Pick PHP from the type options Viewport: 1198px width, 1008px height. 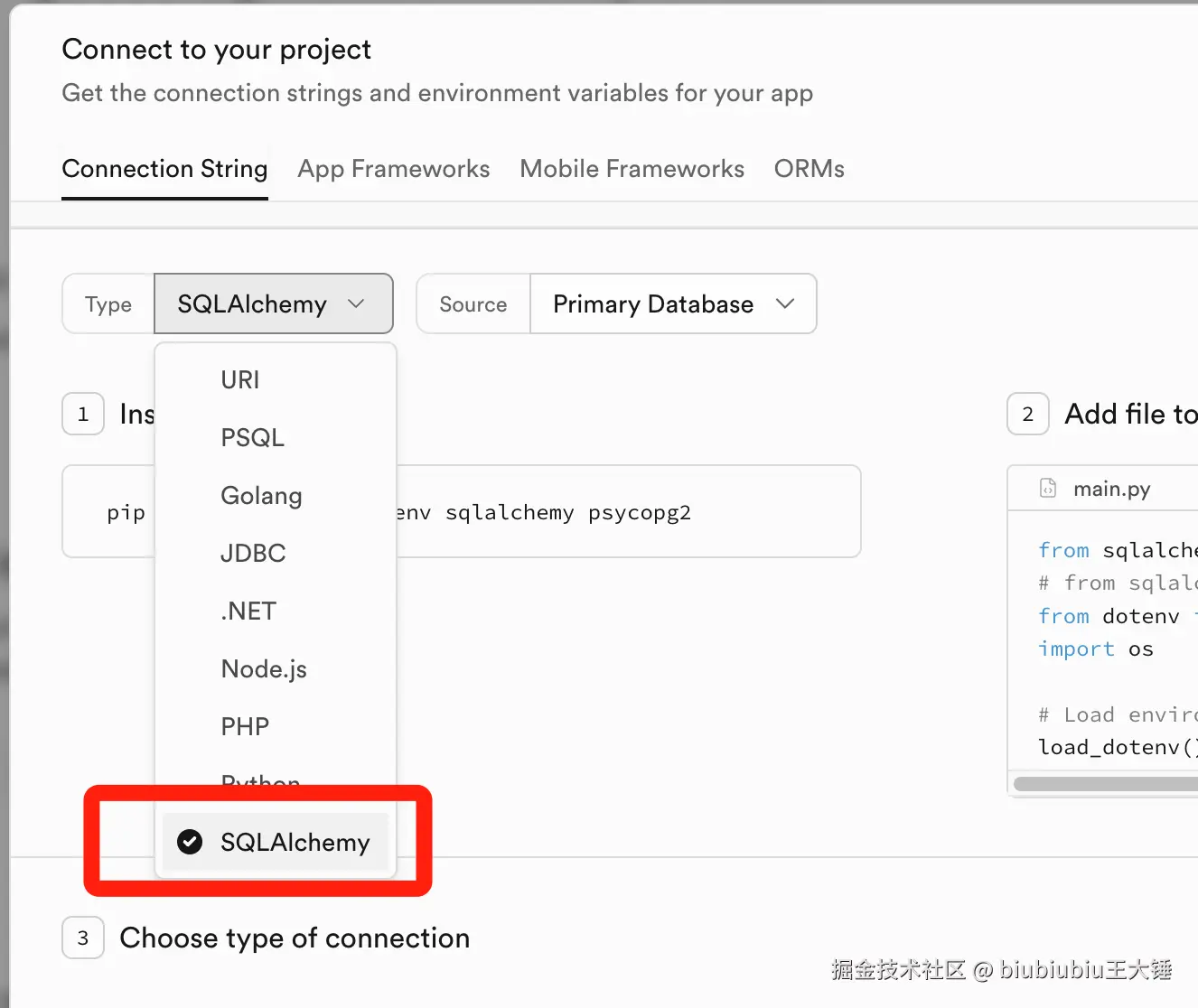pyautogui.click(x=245, y=726)
